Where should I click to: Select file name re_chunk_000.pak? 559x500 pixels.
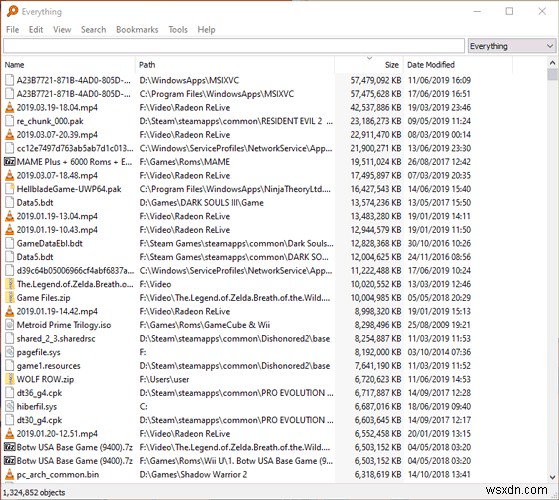[50, 121]
